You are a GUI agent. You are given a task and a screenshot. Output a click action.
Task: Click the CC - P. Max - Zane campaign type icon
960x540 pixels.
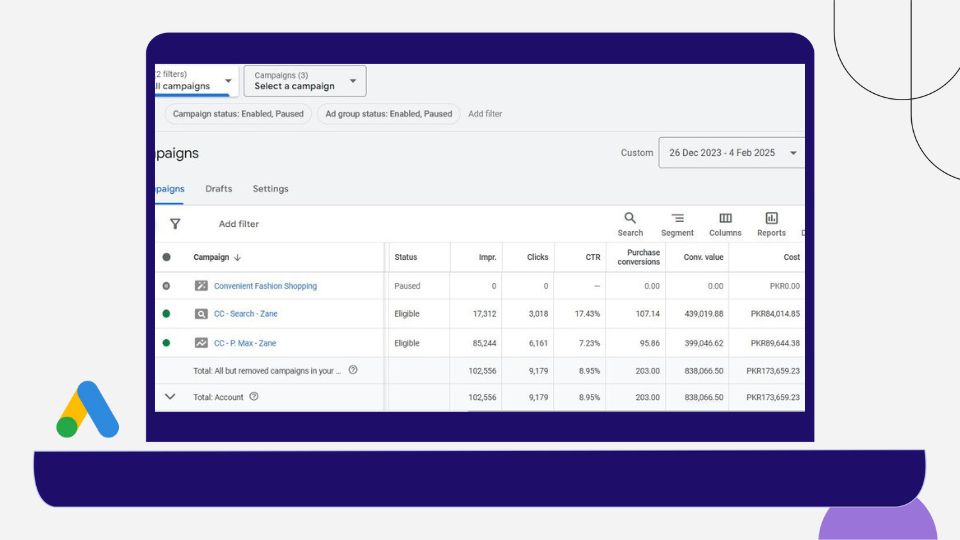pyautogui.click(x=201, y=343)
